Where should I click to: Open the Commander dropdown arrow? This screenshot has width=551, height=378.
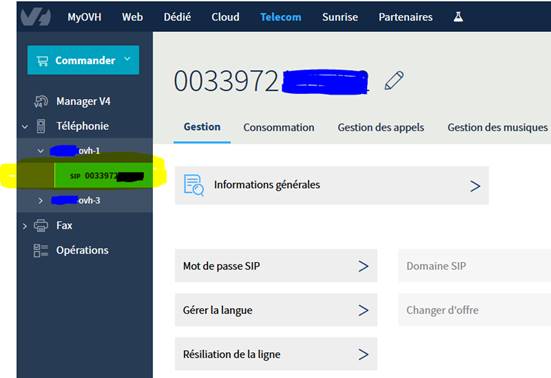[x=127, y=59]
